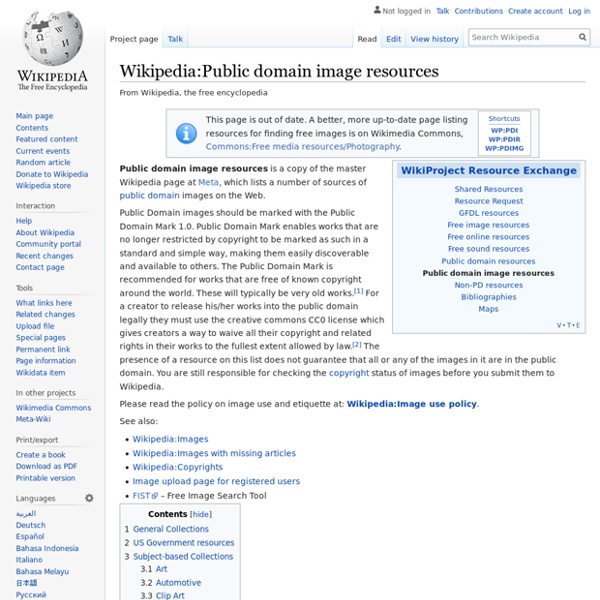The image size is (600, 600).
Task: Click the WP:PDI shortcut
Action: (504, 130)
